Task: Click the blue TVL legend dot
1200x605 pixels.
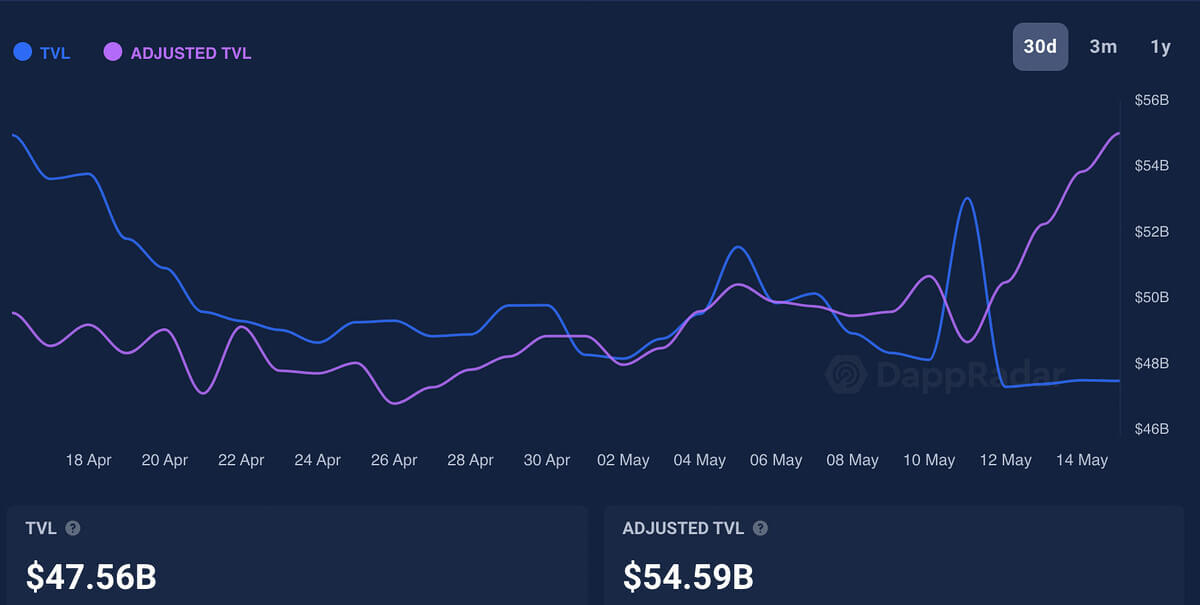Action: coord(23,52)
